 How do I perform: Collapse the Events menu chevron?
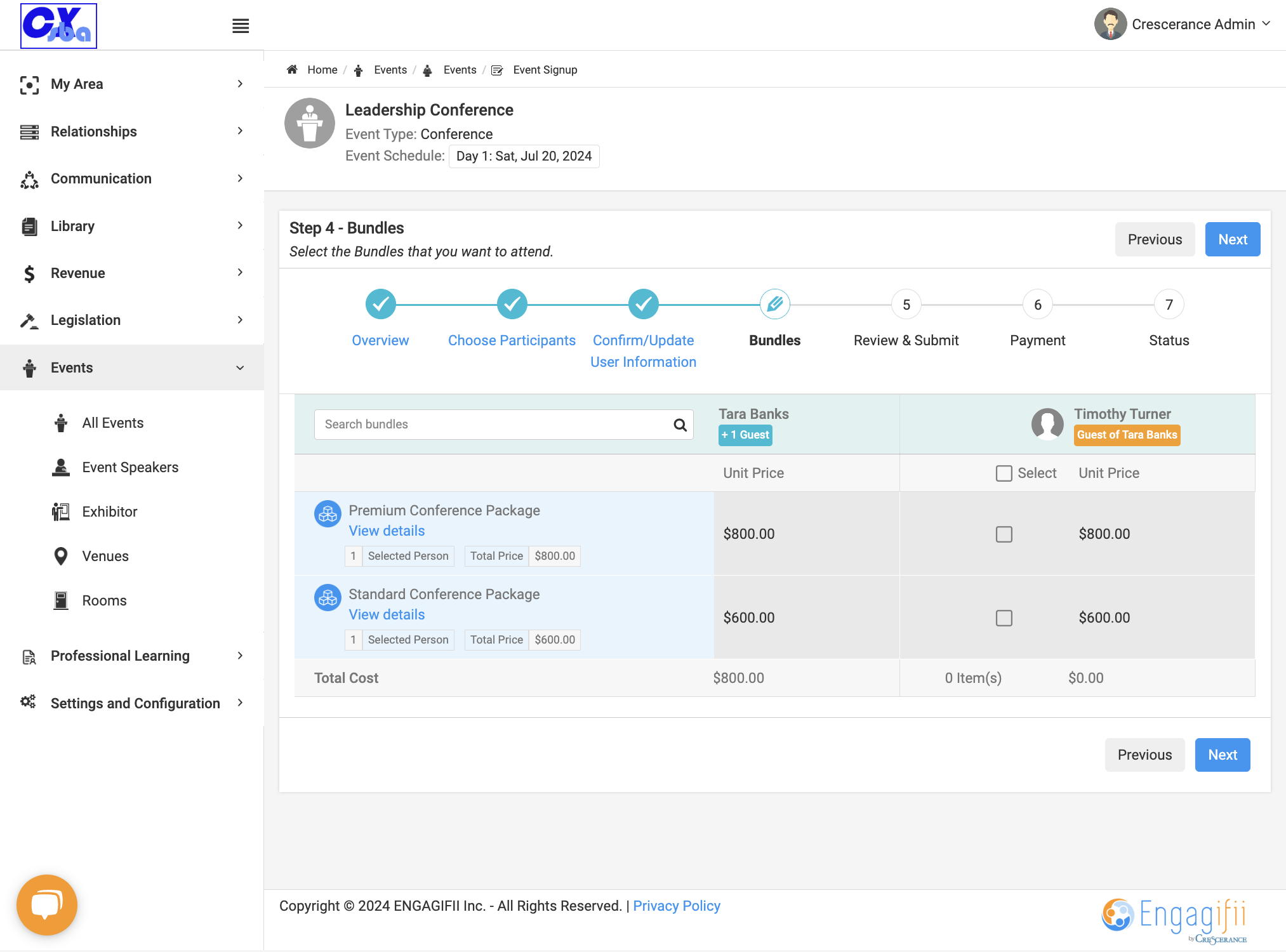pyautogui.click(x=240, y=368)
